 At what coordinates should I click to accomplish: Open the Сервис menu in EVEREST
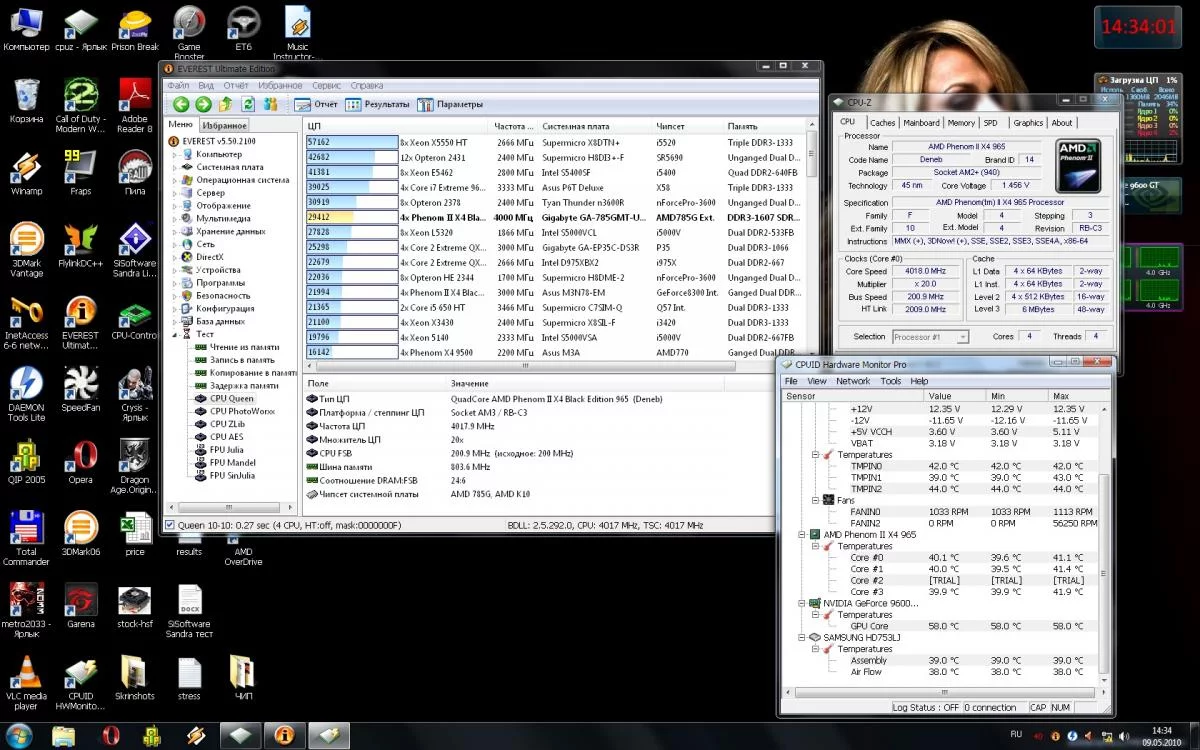point(326,86)
